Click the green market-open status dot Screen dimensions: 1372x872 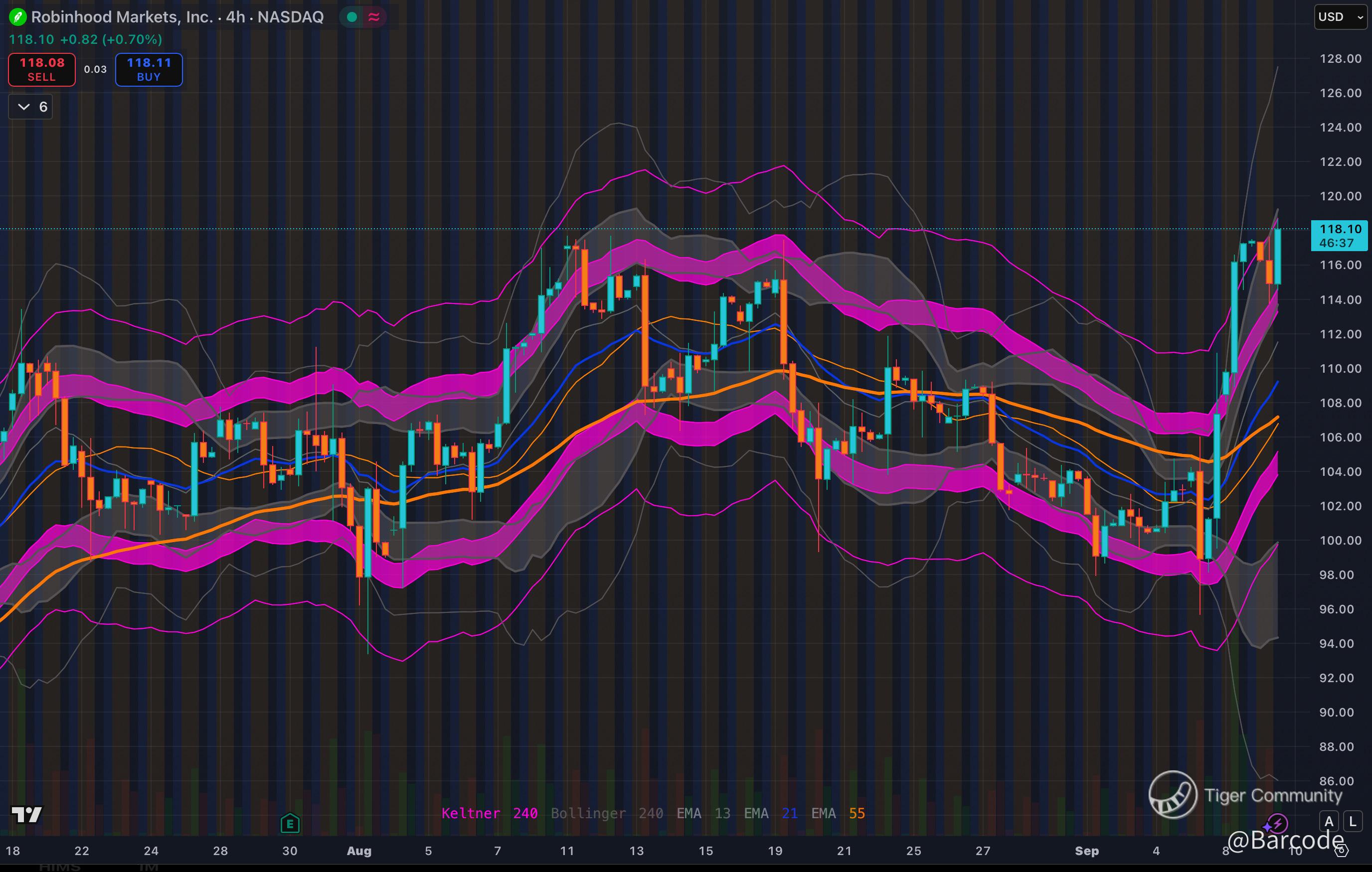pyautogui.click(x=352, y=17)
